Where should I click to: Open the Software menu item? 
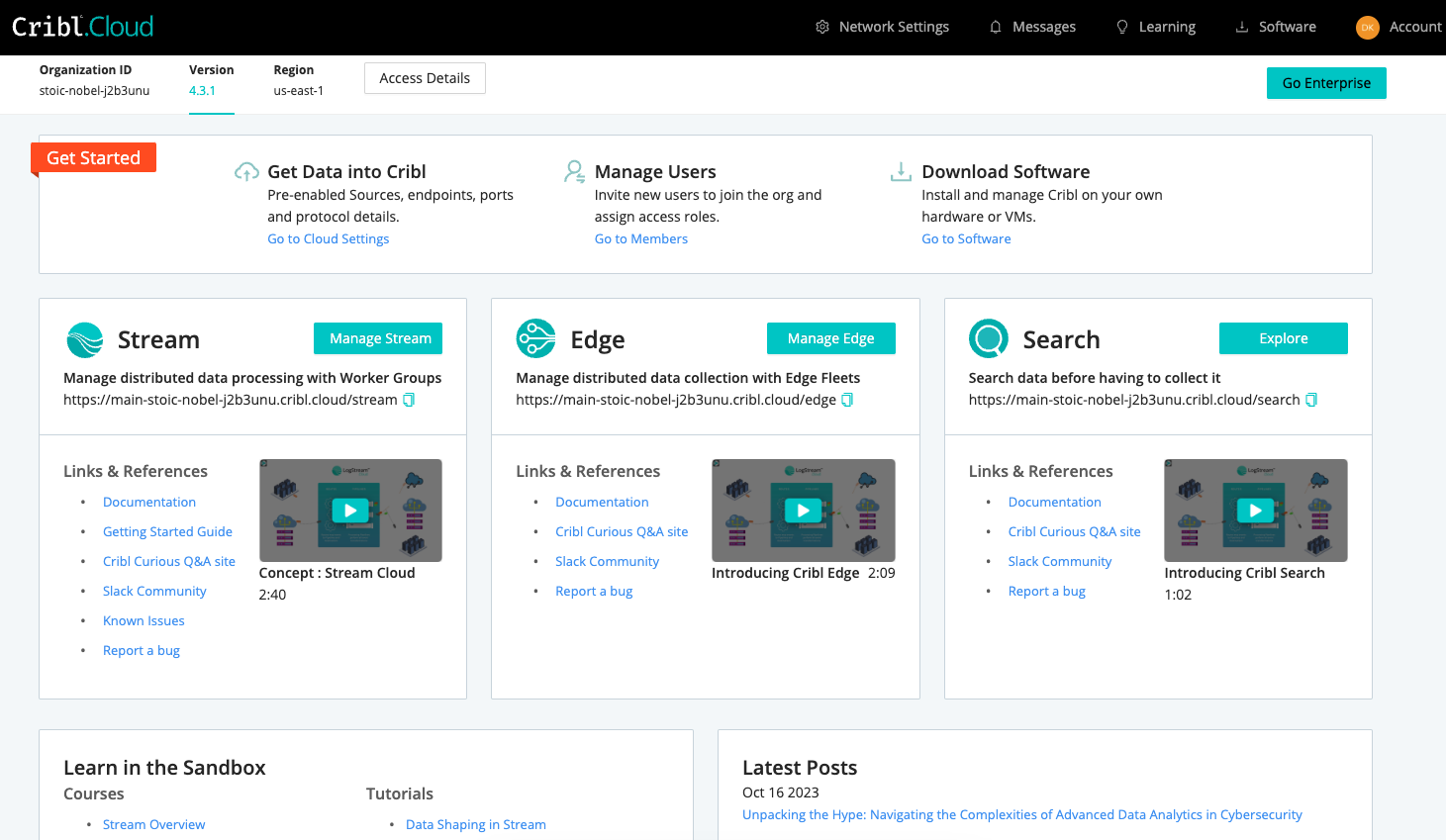pyautogui.click(x=1276, y=27)
